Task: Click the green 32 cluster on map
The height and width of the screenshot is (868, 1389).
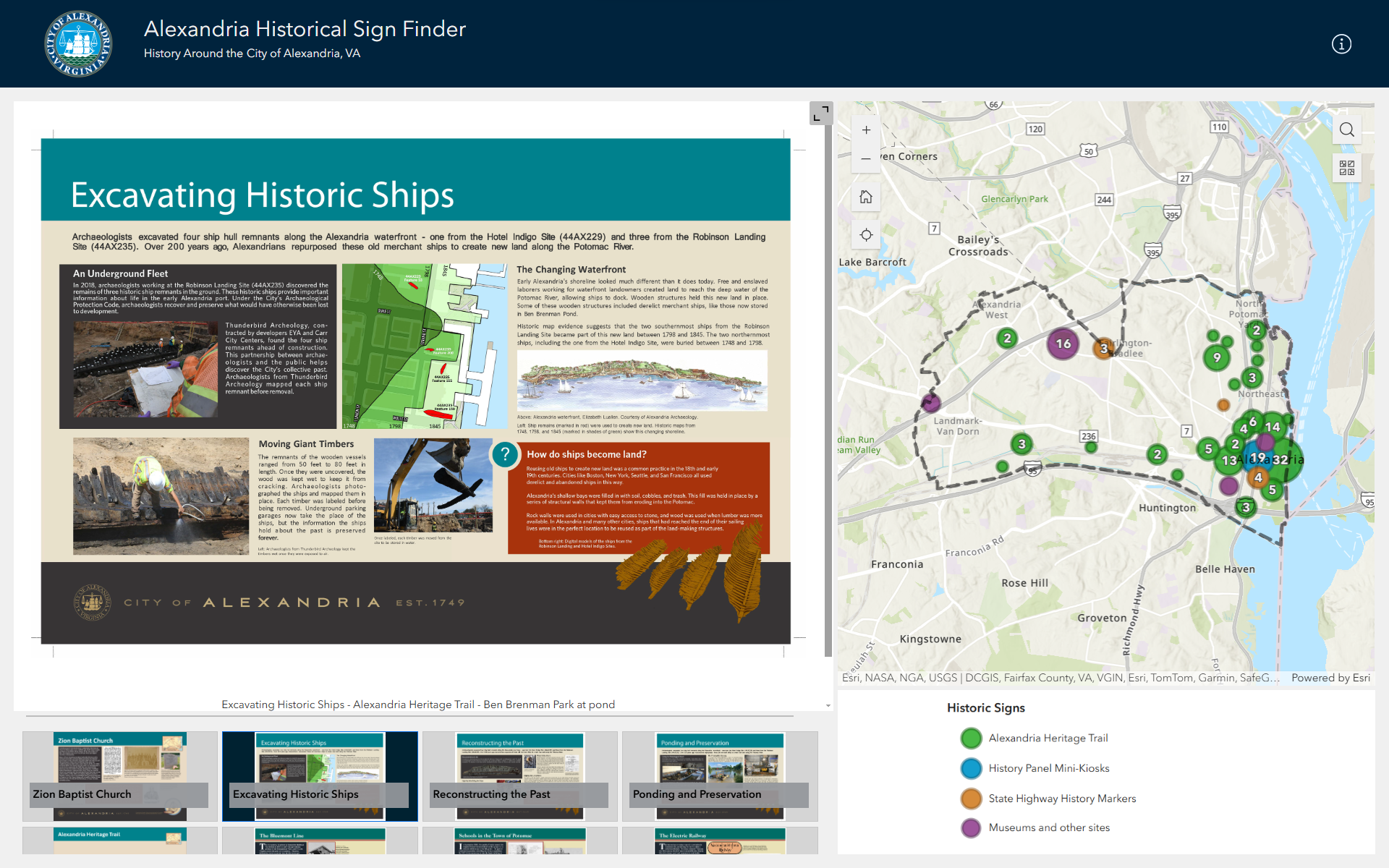Action: (1283, 460)
